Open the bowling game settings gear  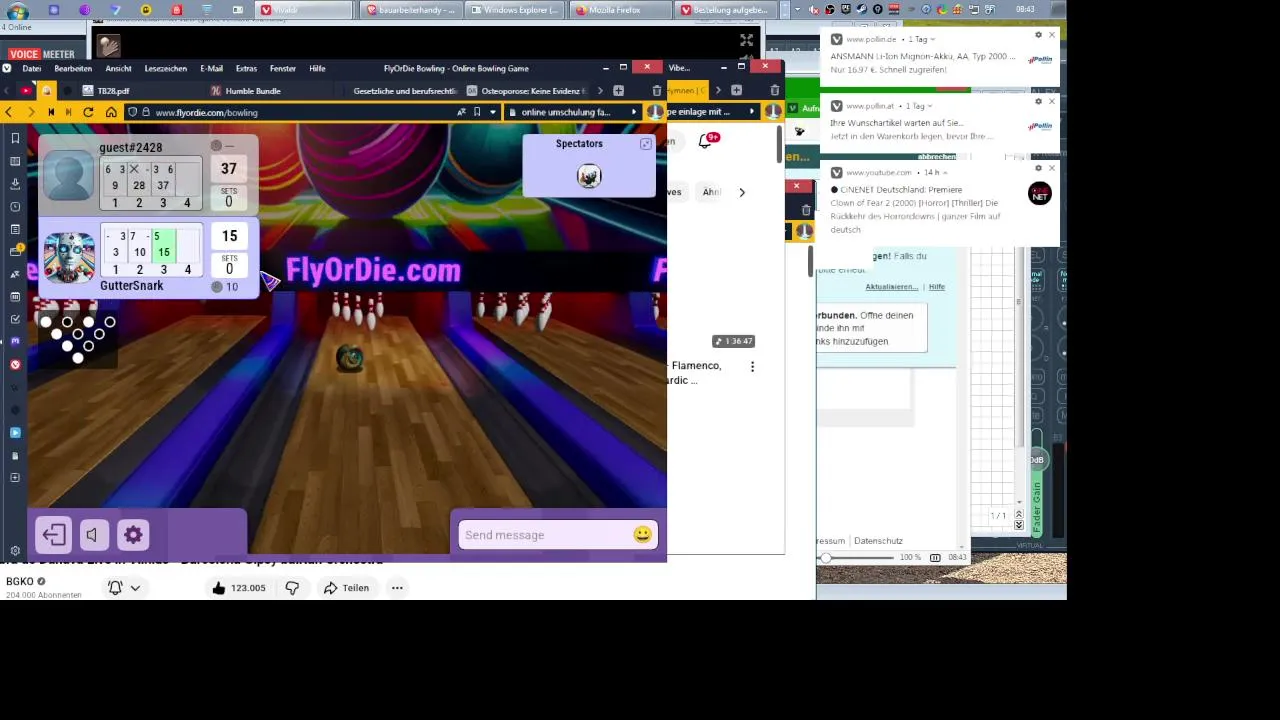[x=133, y=535]
